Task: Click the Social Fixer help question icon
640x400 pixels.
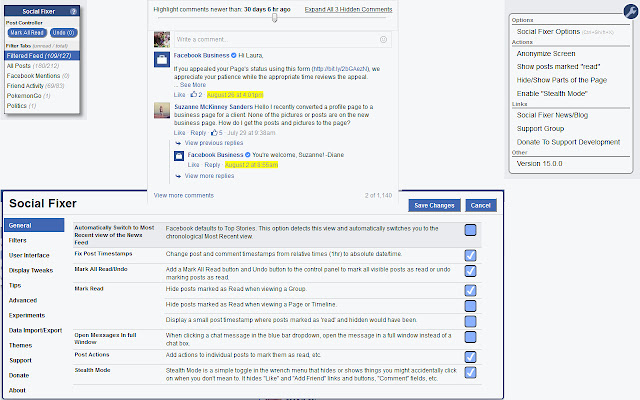Action: coord(73,11)
